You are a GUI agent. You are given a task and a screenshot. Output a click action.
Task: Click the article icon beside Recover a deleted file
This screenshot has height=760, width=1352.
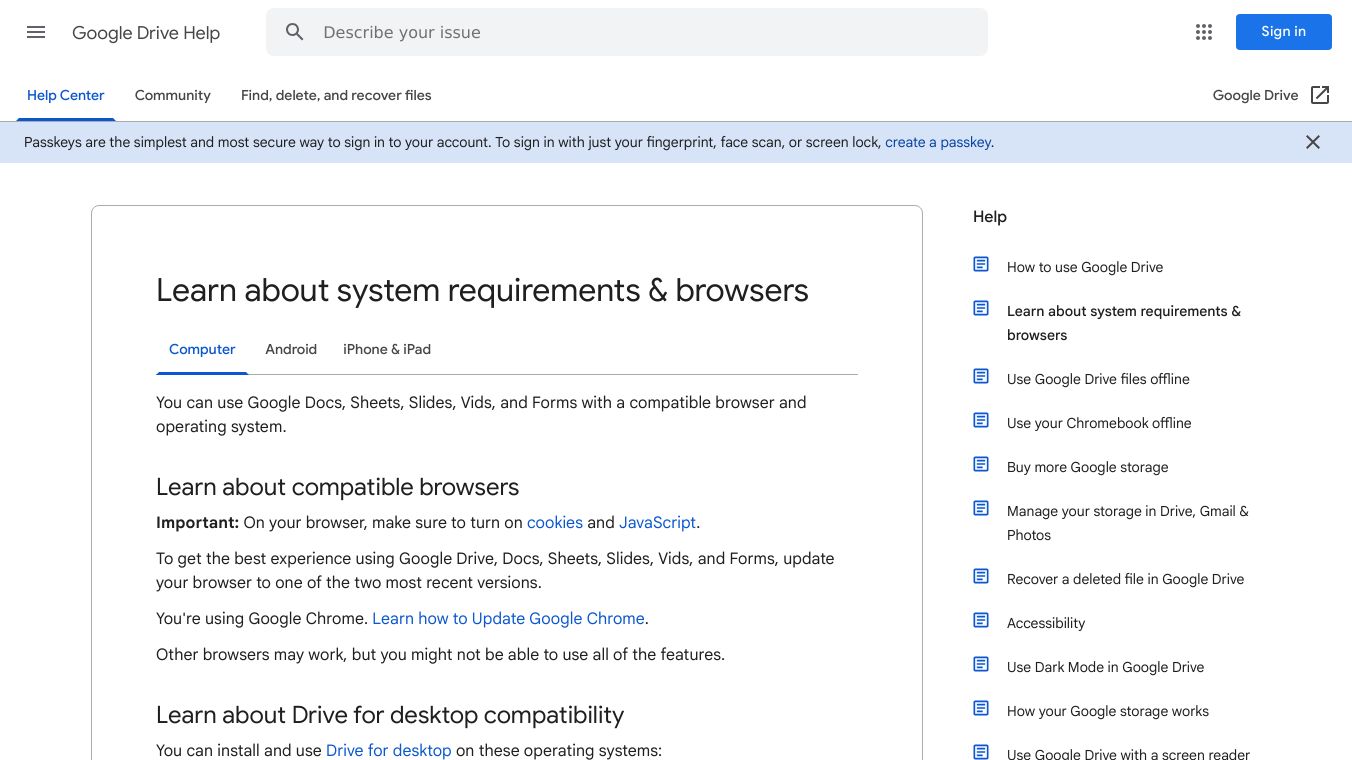click(981, 576)
